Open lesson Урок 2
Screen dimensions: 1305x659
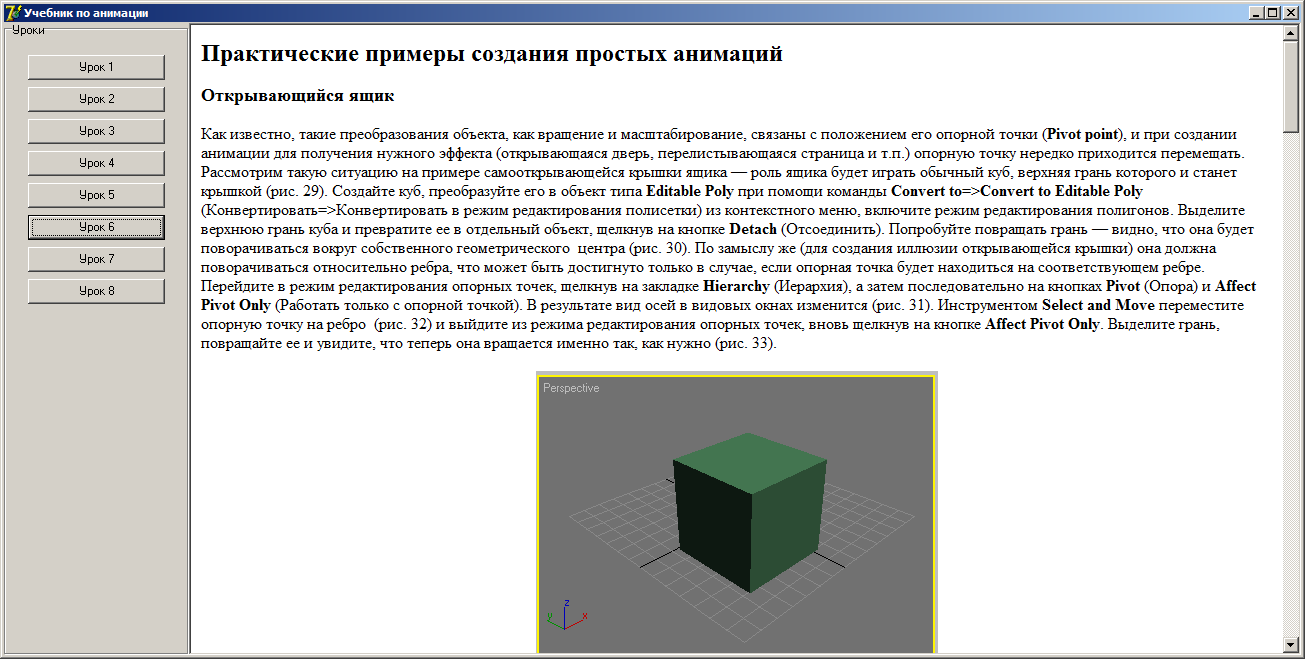pos(96,99)
